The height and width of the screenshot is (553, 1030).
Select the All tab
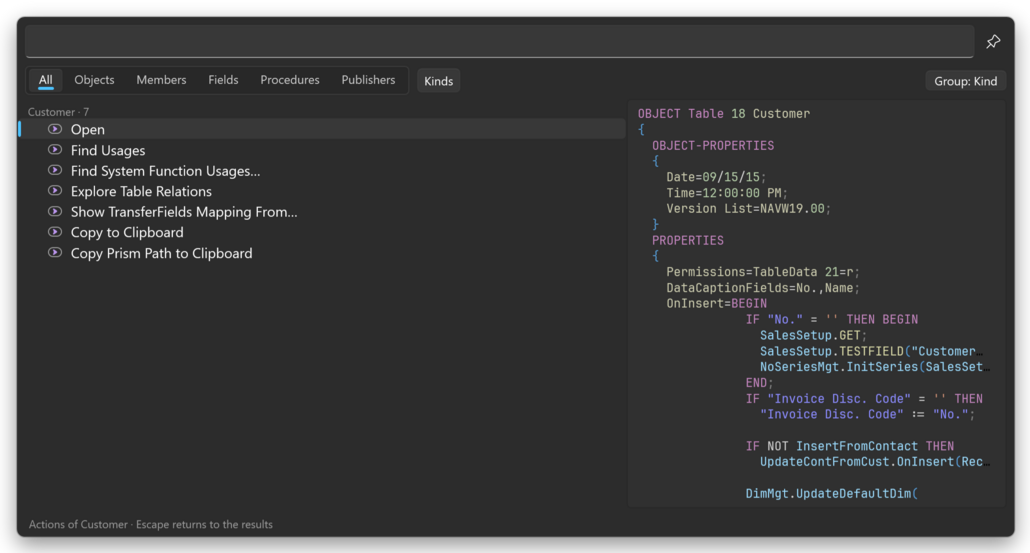(x=45, y=80)
